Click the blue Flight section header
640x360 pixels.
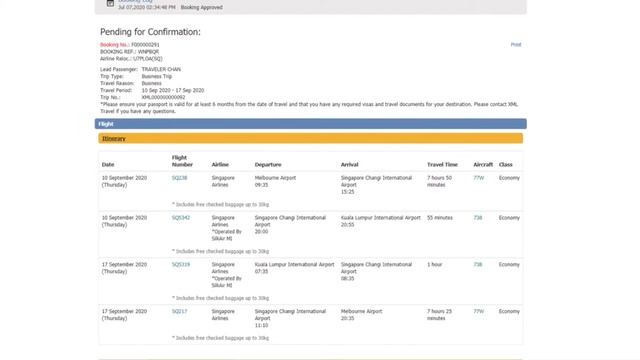click(311, 124)
